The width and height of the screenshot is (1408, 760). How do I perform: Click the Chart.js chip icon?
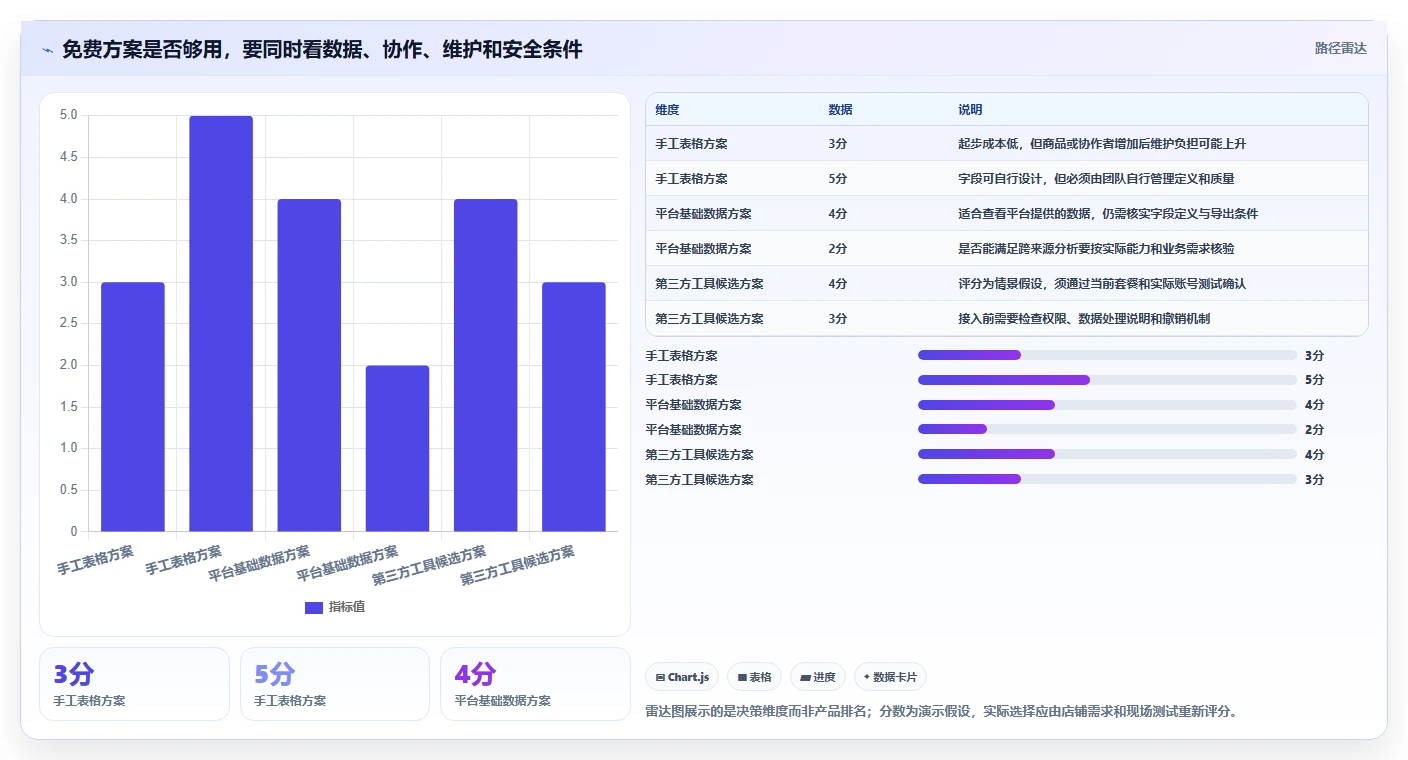point(660,677)
